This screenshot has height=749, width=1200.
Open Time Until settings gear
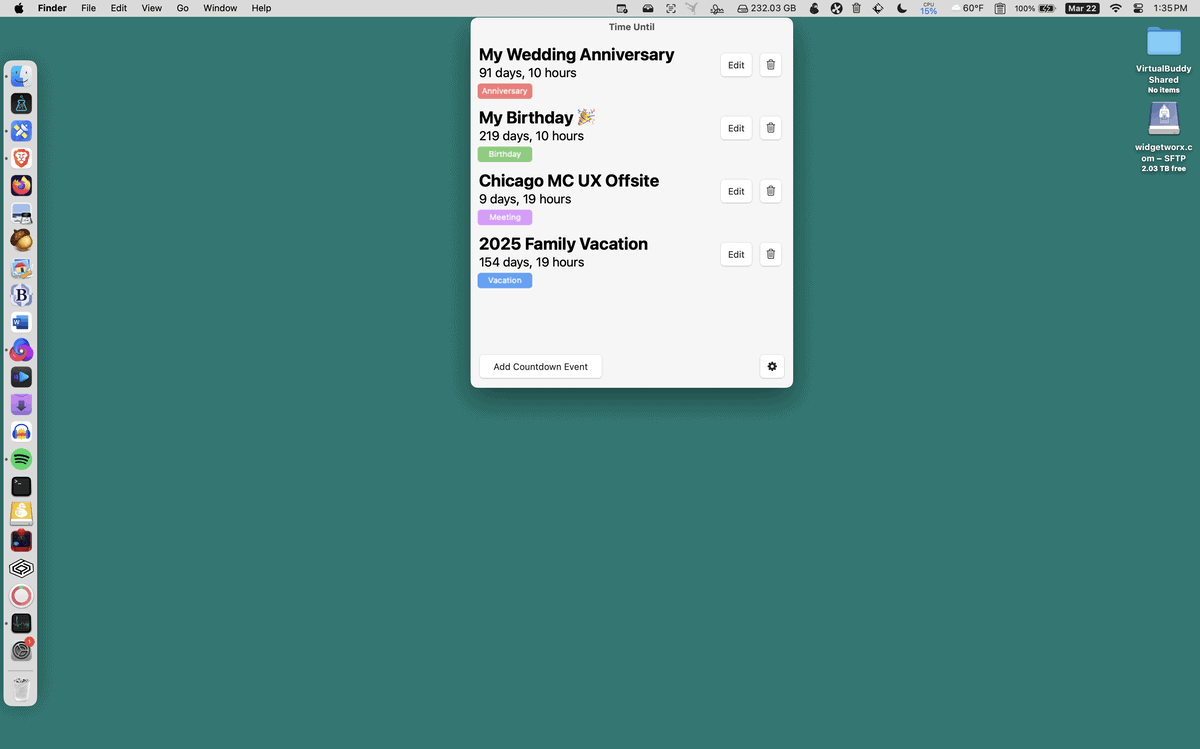[772, 367]
